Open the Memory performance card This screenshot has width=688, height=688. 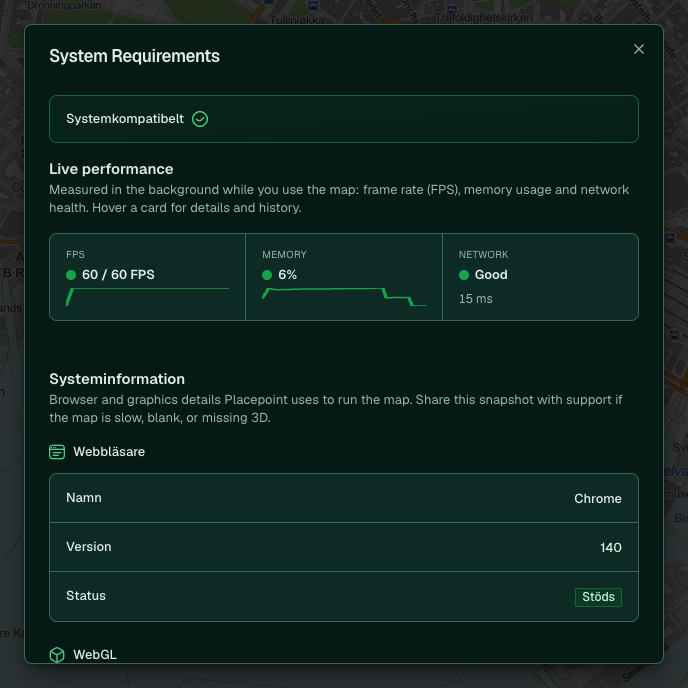[344, 277]
